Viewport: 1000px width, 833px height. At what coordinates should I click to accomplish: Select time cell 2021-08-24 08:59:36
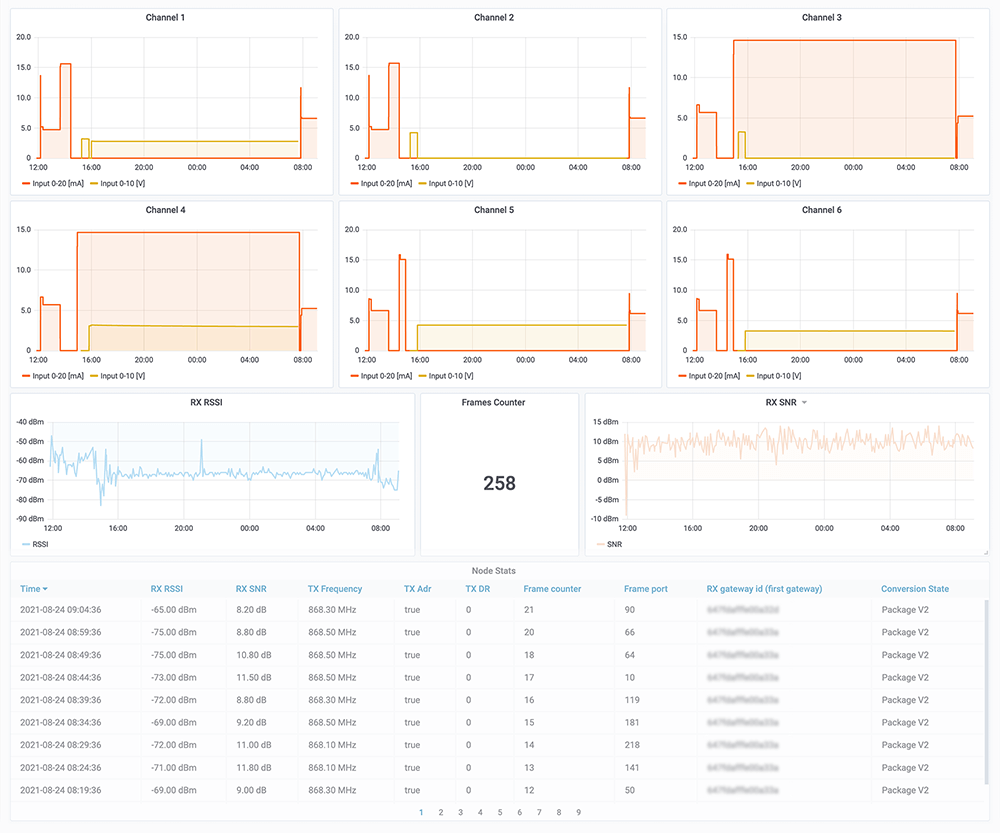[61, 632]
